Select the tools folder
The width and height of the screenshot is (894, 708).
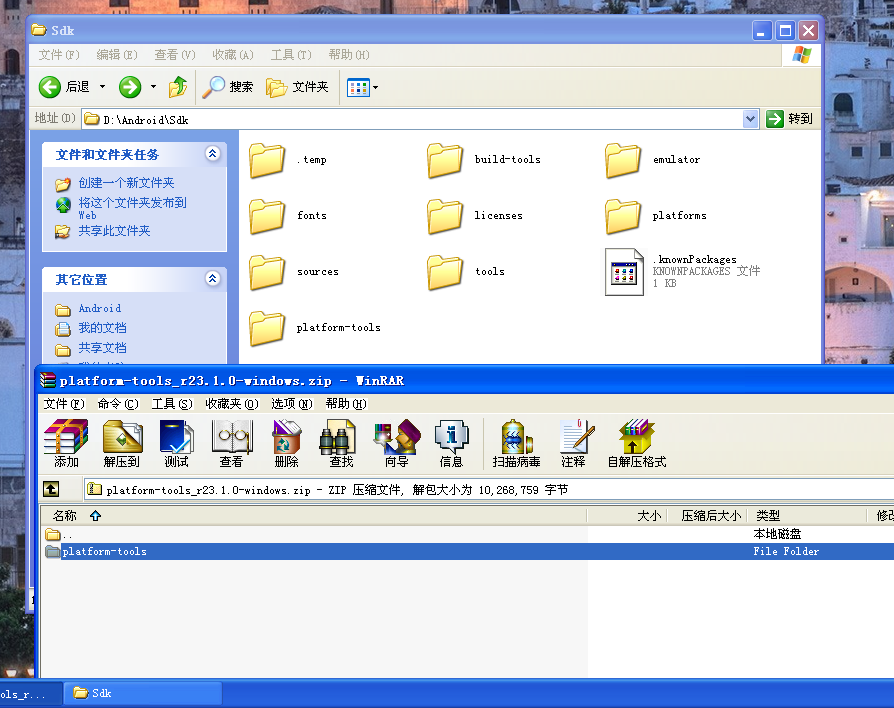click(466, 272)
